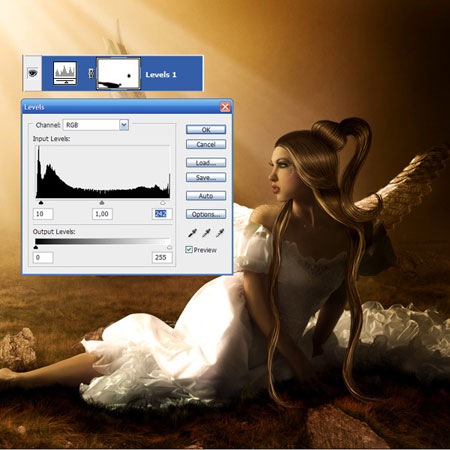Select the Levels adjustment histogram thumbnail
450x450 pixels.
click(65, 73)
